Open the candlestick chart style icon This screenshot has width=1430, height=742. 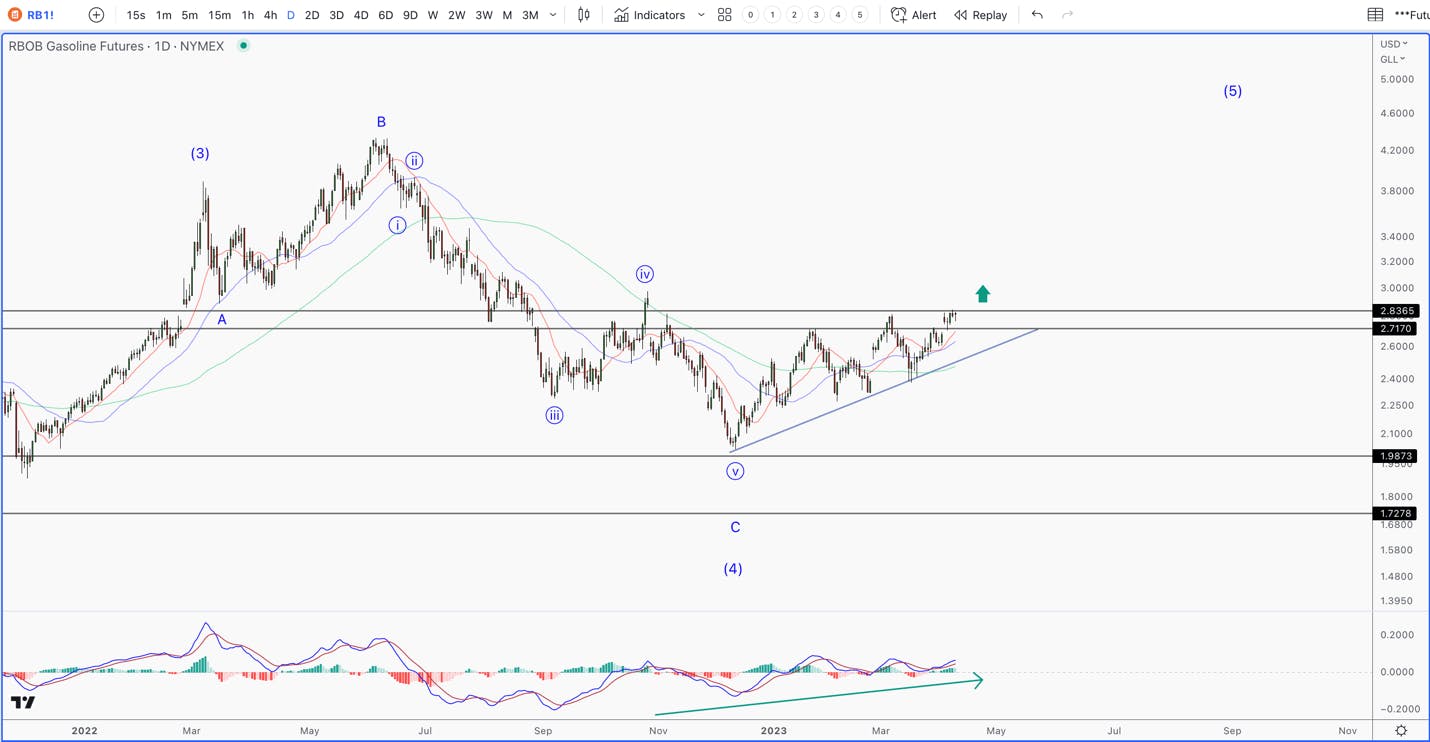[584, 15]
